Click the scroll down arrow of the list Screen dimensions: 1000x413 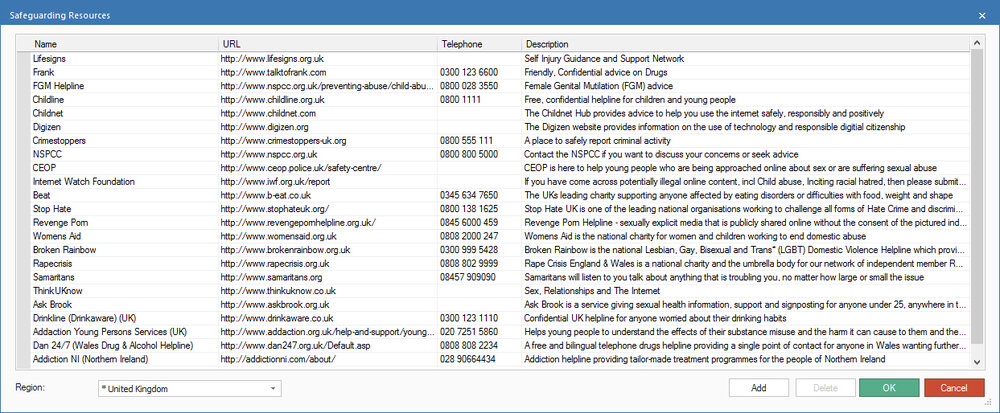click(976, 362)
